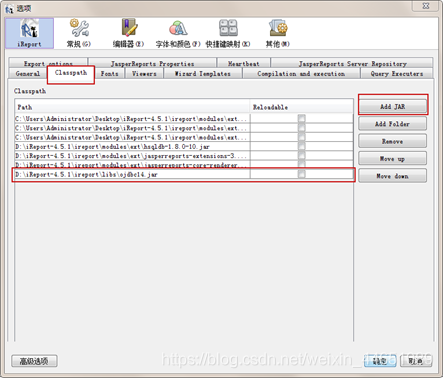
Task: Close the 选项 options dialog window
Action: (426, 6)
